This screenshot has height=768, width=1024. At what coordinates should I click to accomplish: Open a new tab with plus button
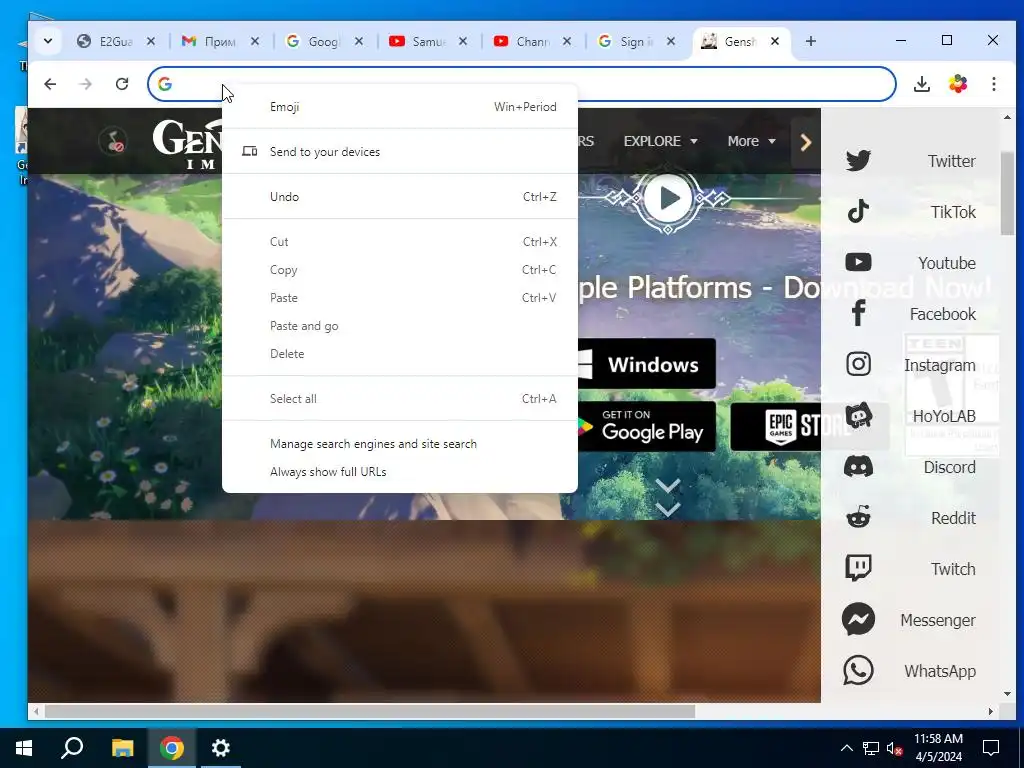point(810,41)
